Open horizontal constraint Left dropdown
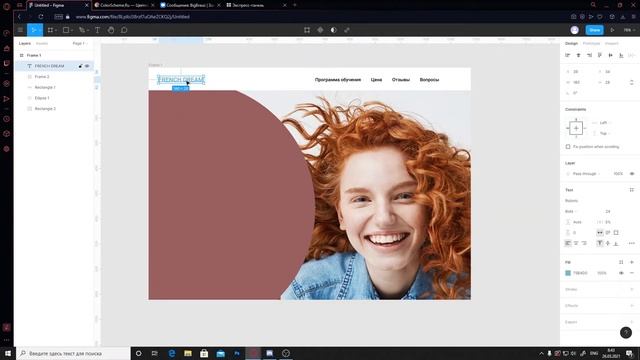 (x=605, y=122)
